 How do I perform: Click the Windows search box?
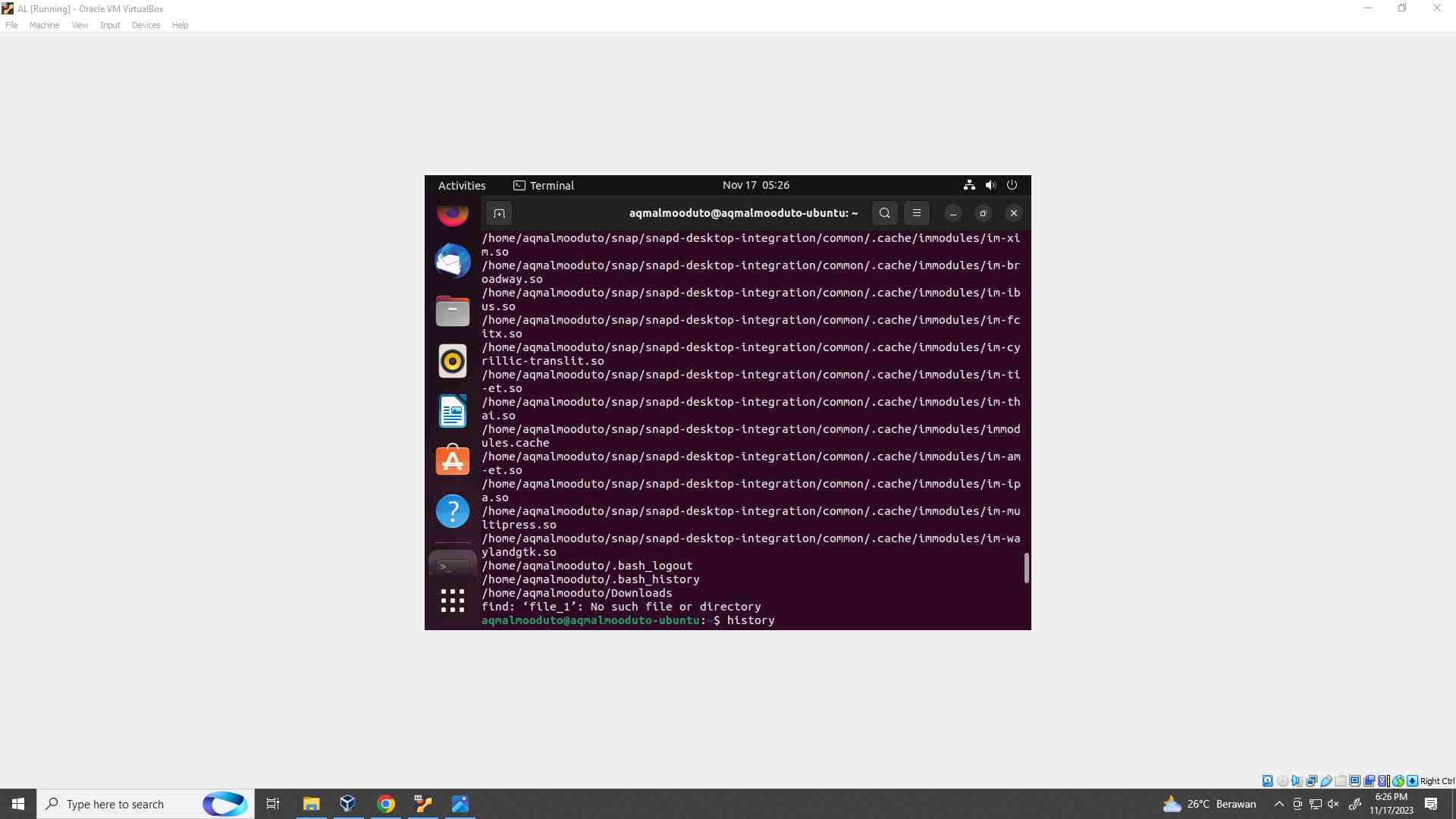pyautogui.click(x=146, y=804)
